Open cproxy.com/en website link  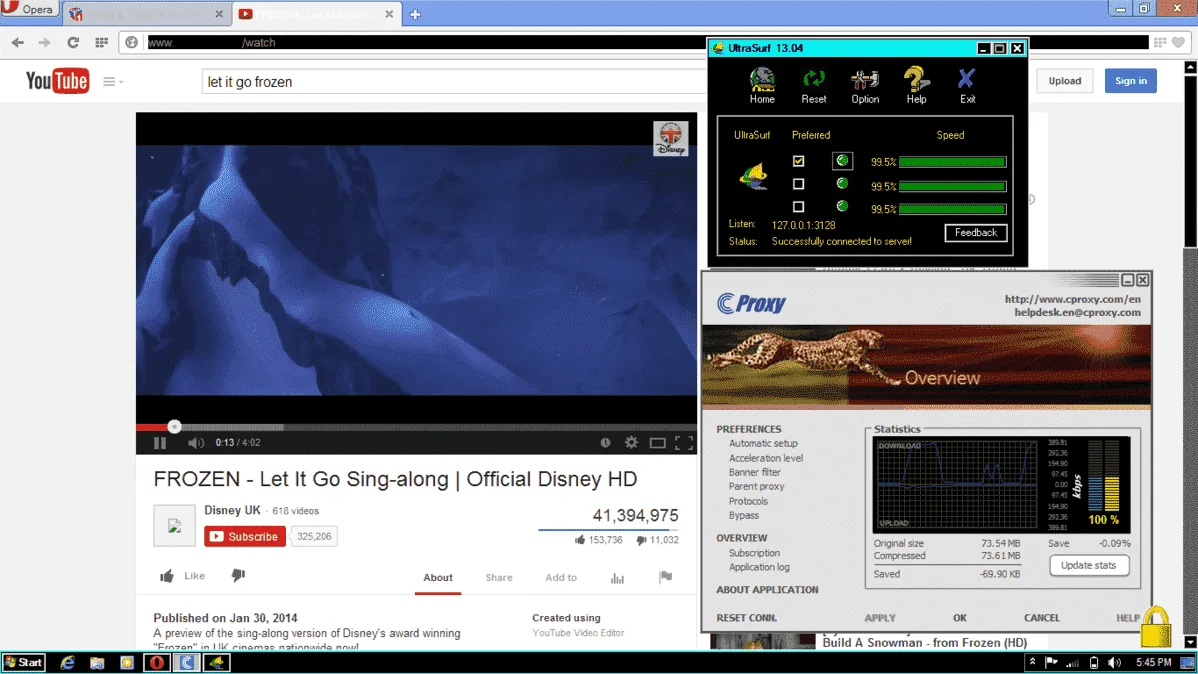(1073, 300)
